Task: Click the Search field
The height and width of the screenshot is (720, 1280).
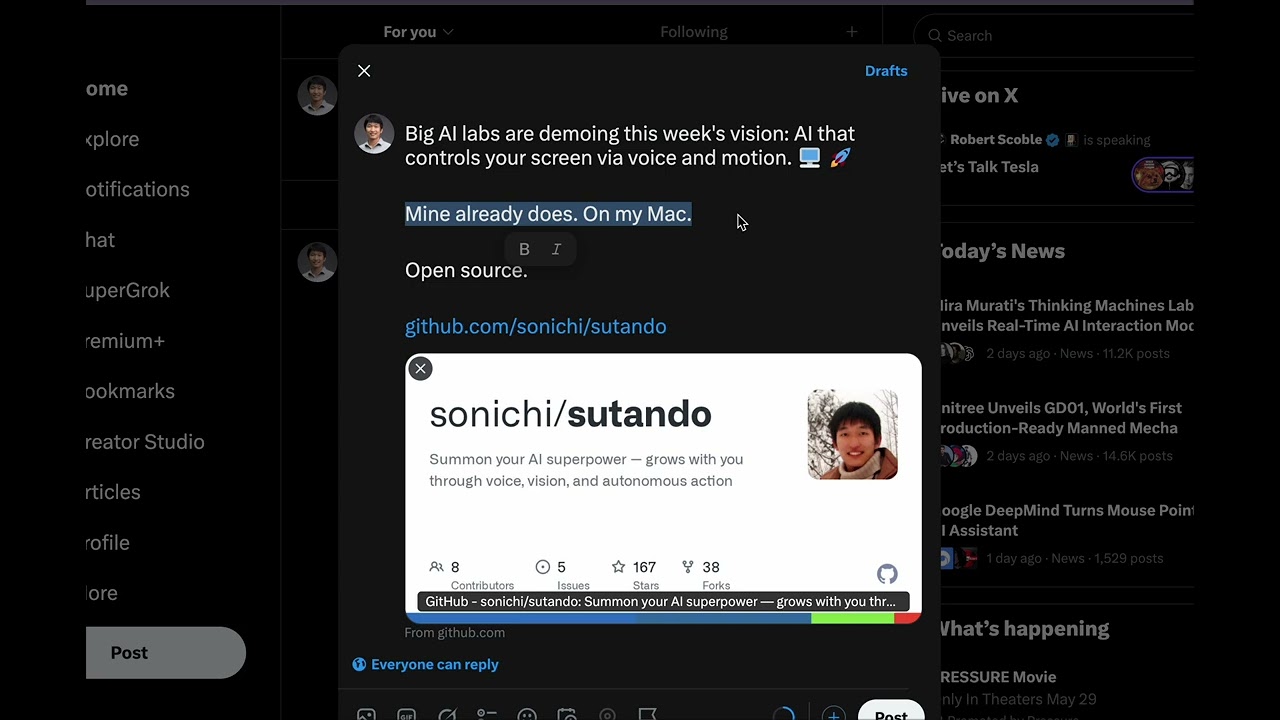Action: point(1054,36)
